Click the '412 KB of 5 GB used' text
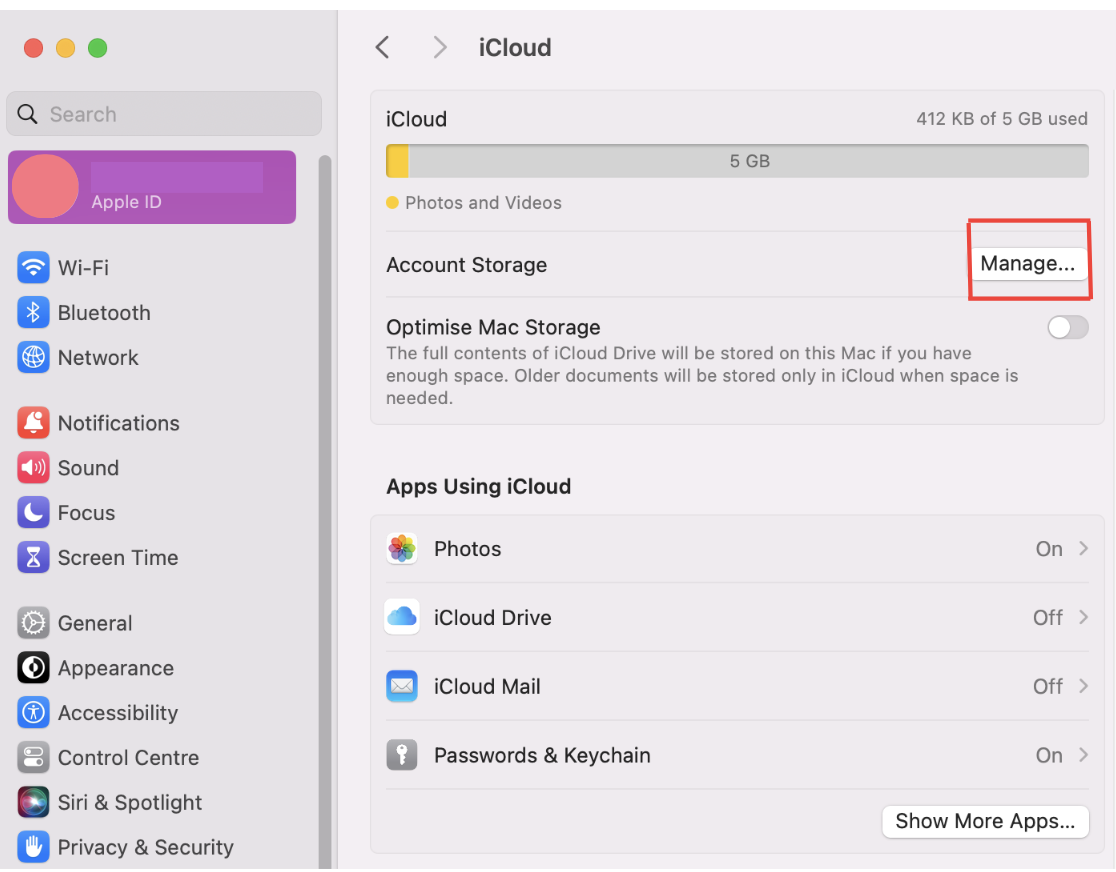This screenshot has height=872, width=1116. (1001, 118)
